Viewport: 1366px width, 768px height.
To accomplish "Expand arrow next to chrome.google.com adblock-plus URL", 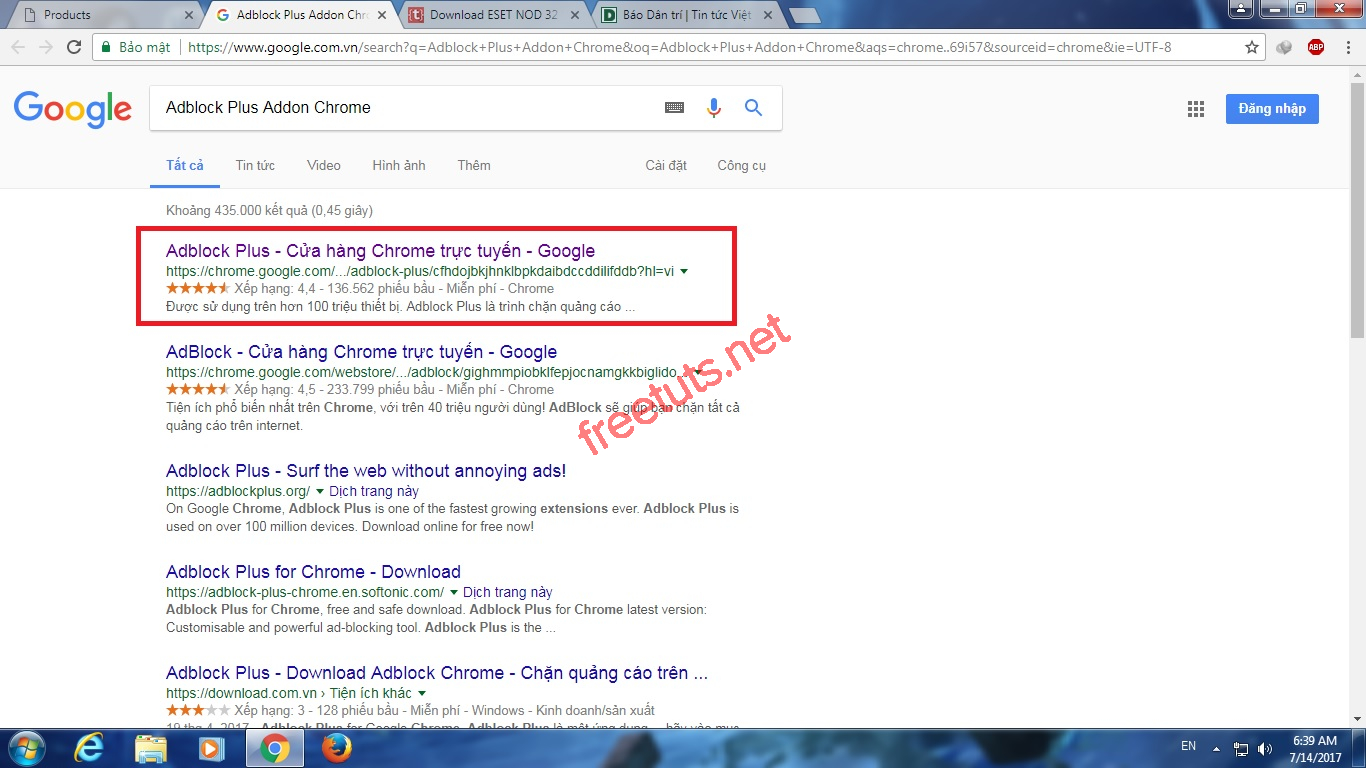I will (x=684, y=271).
